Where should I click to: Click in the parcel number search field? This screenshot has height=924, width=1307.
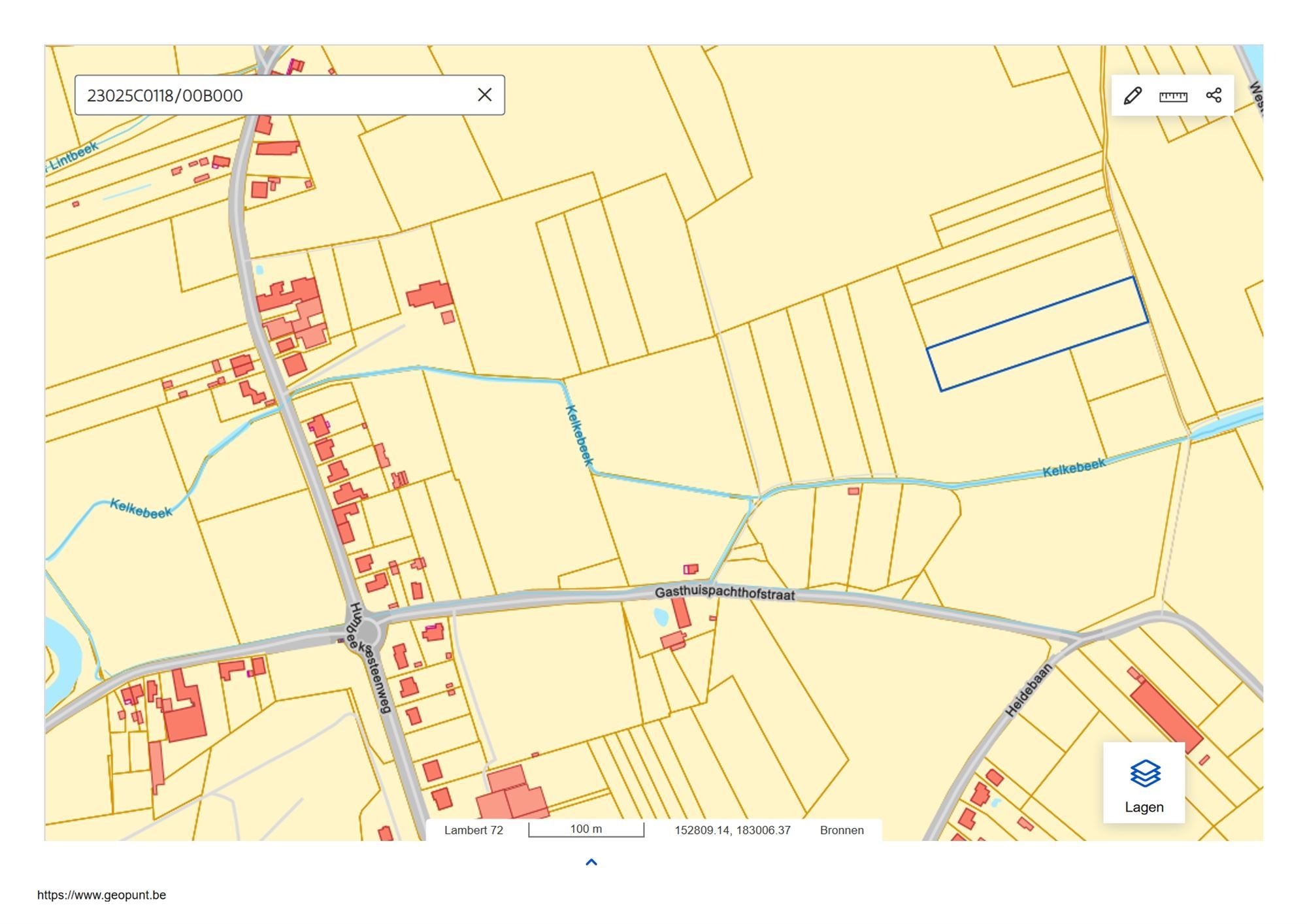coord(274,95)
